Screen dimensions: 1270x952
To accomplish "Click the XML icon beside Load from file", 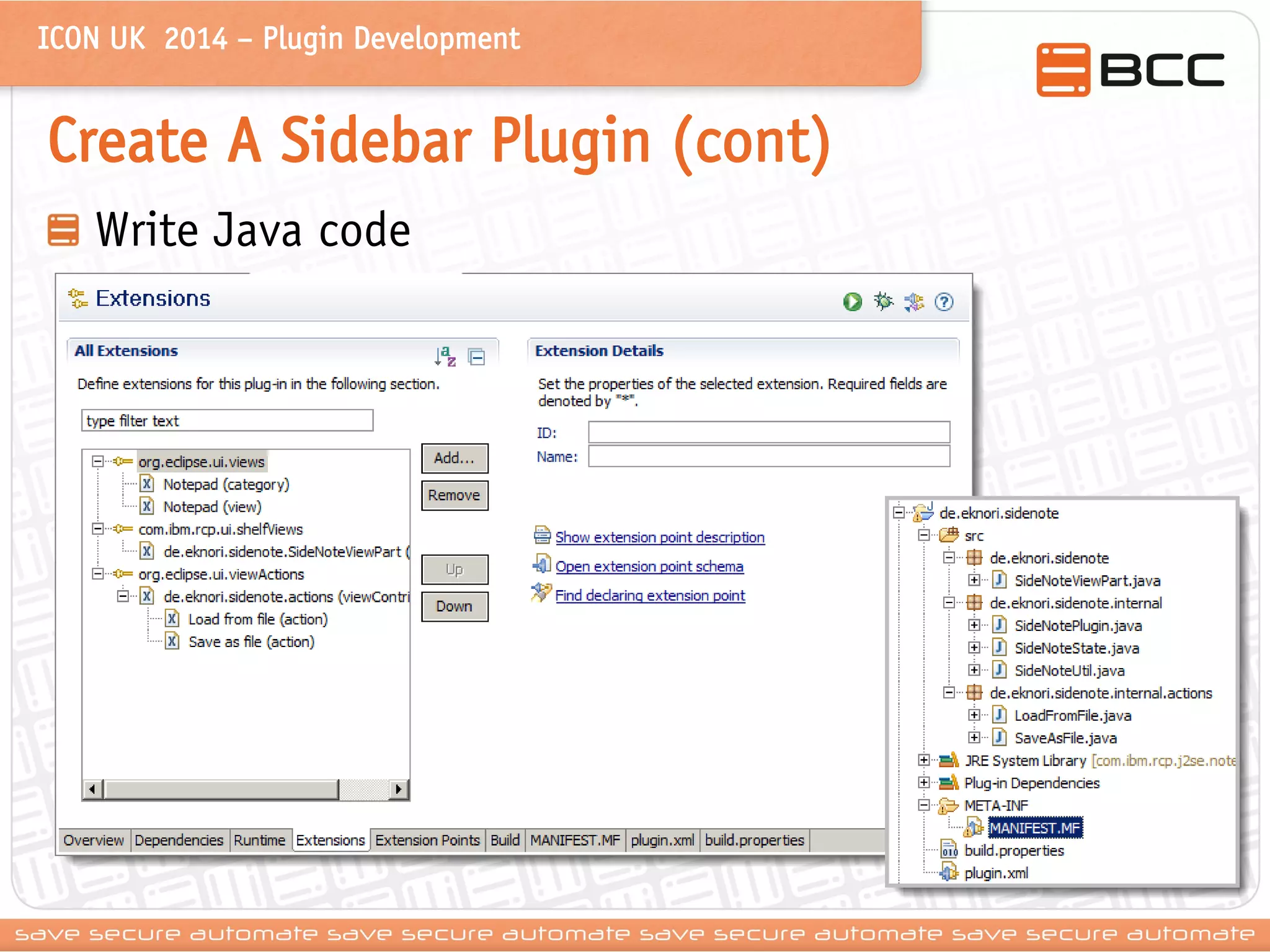I will click(x=172, y=619).
